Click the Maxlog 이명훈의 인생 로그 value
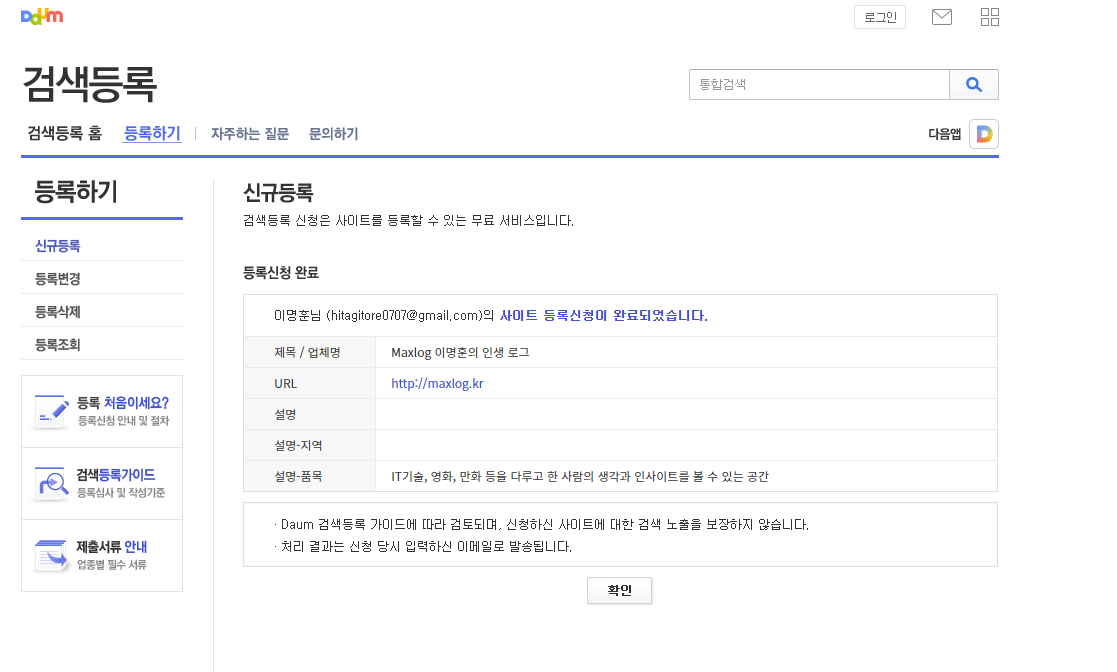This screenshot has height=672, width=1117. tap(460, 353)
